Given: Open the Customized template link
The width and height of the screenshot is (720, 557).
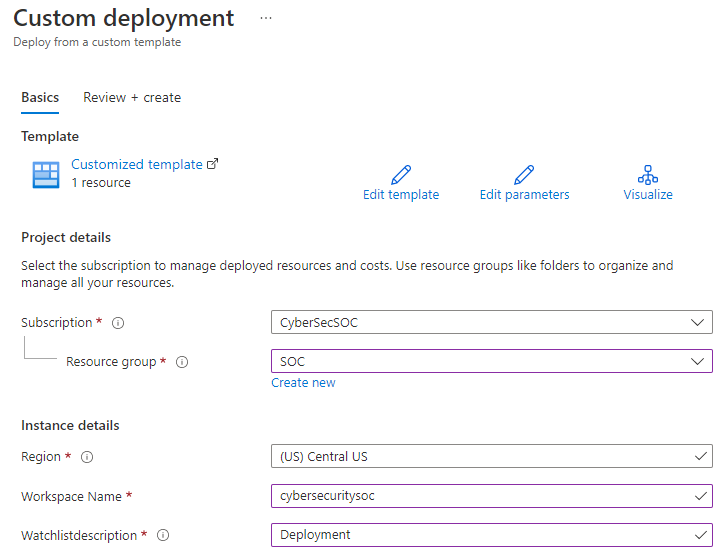Looking at the screenshot, I should point(137,164).
